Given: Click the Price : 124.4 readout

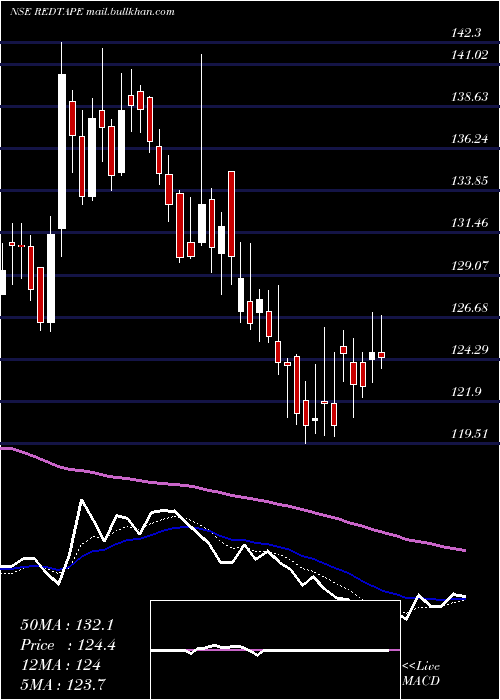Looking at the screenshot, I should pyautogui.click(x=68, y=645).
